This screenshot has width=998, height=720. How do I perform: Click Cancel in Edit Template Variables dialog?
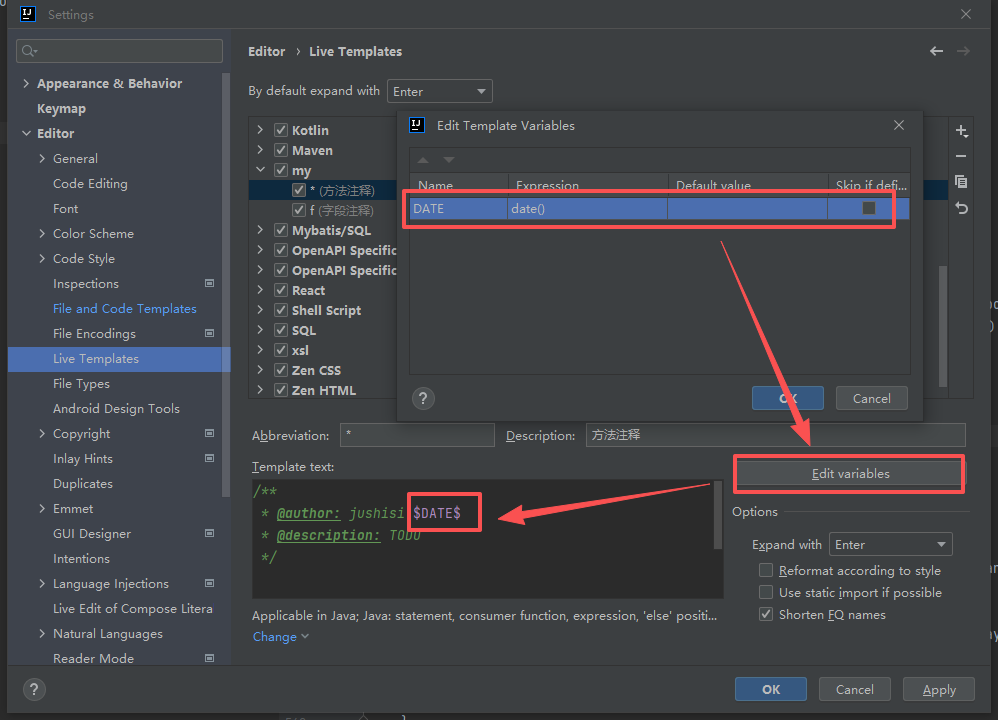click(x=871, y=399)
